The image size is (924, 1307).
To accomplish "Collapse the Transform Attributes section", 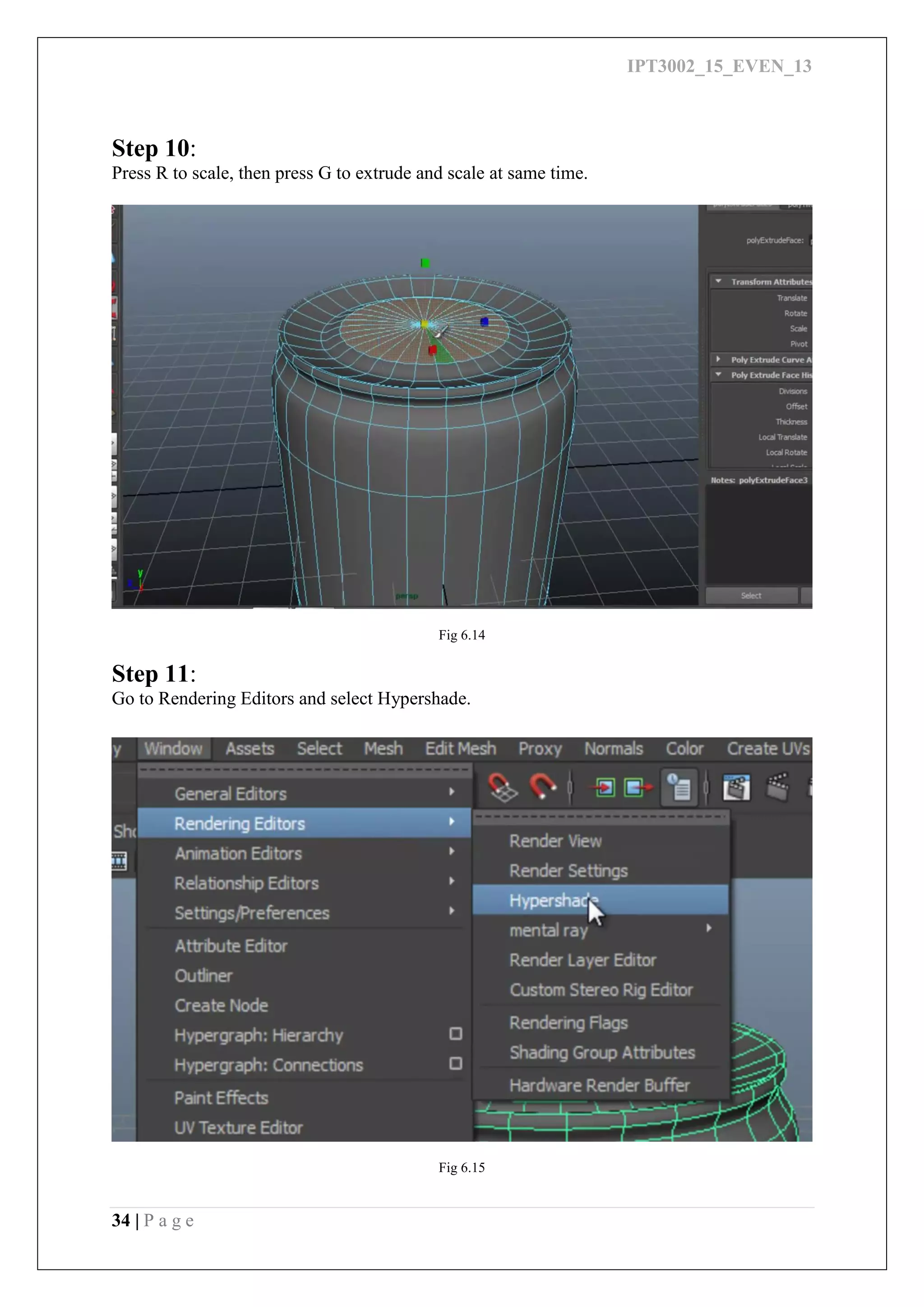I will click(719, 281).
